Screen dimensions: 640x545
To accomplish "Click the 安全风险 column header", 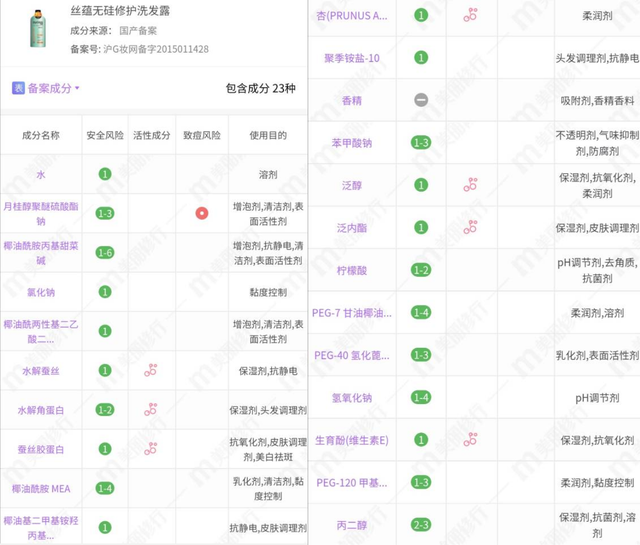I will pos(105,135).
